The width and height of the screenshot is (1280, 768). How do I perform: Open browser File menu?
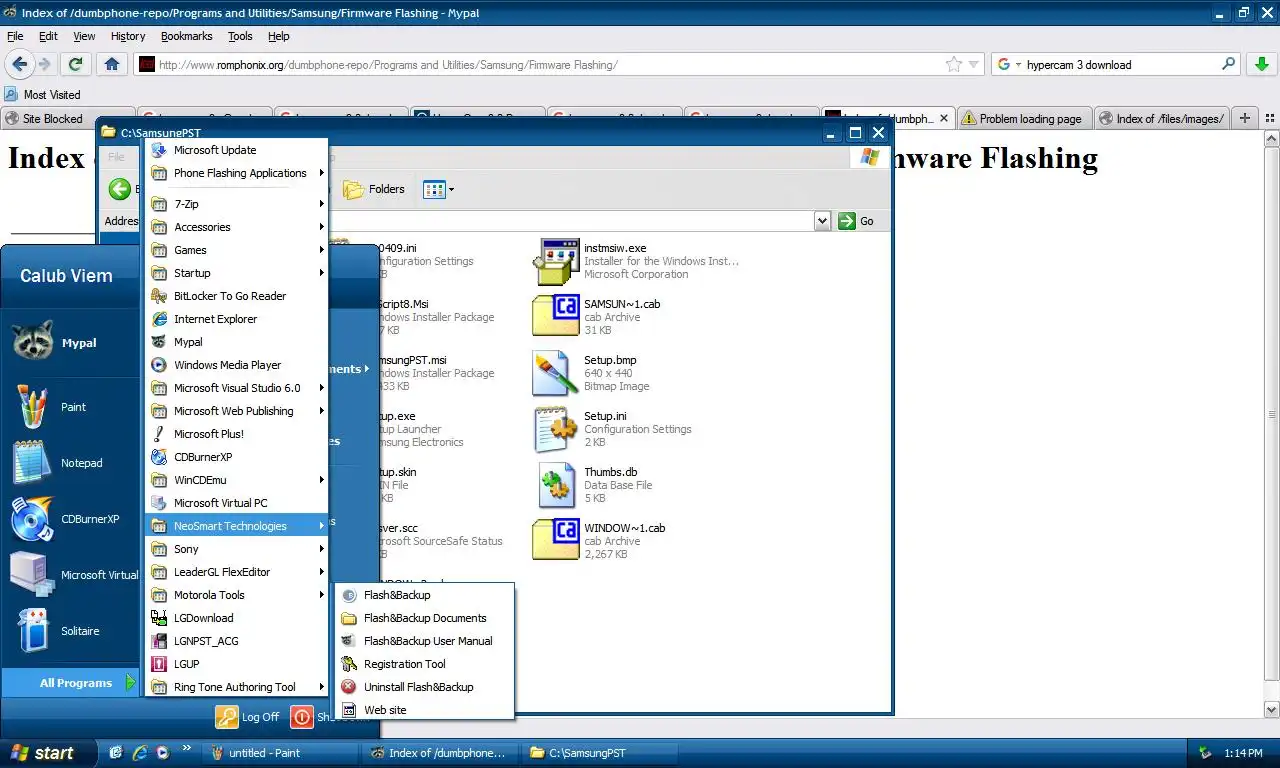15,36
